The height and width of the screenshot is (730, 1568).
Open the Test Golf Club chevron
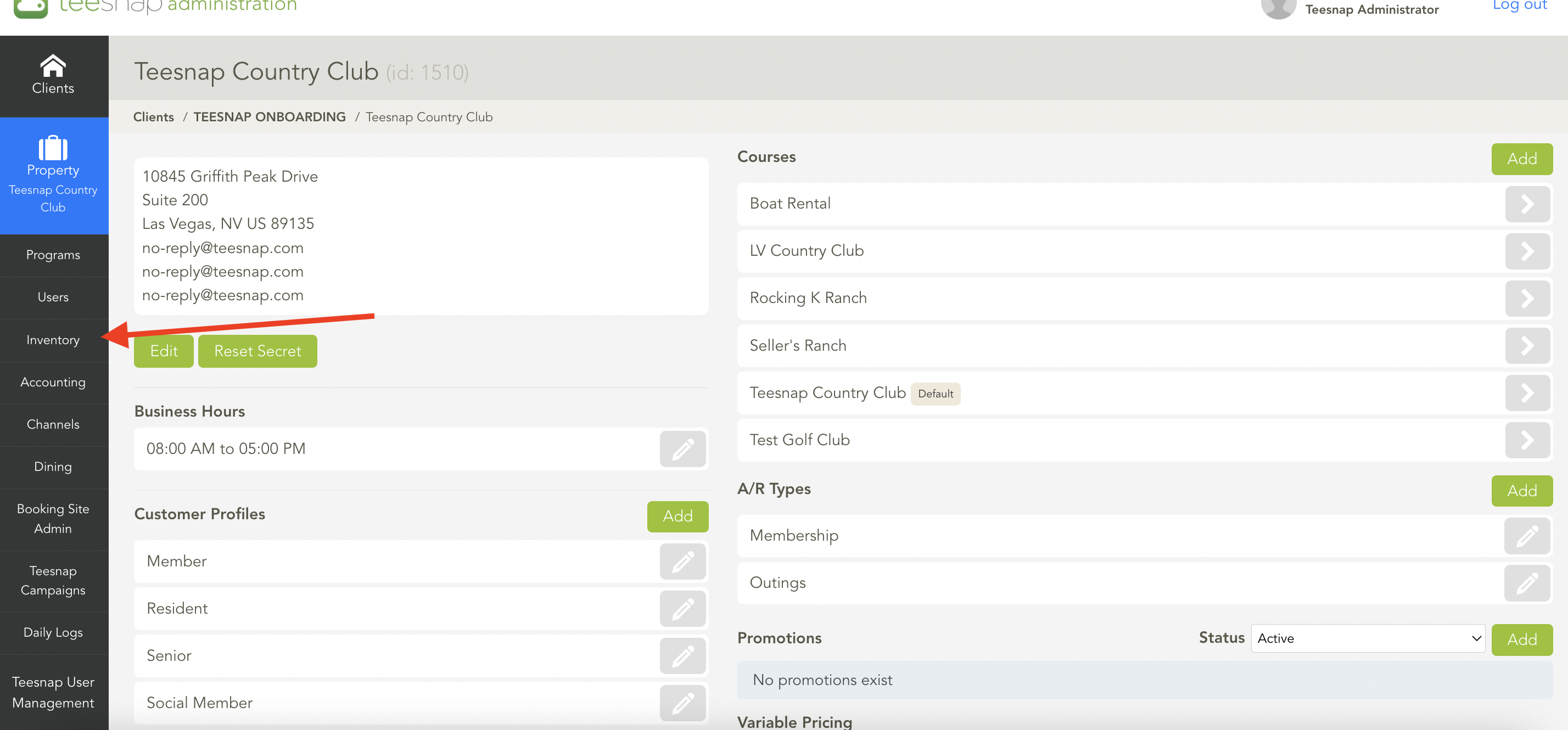coord(1527,440)
